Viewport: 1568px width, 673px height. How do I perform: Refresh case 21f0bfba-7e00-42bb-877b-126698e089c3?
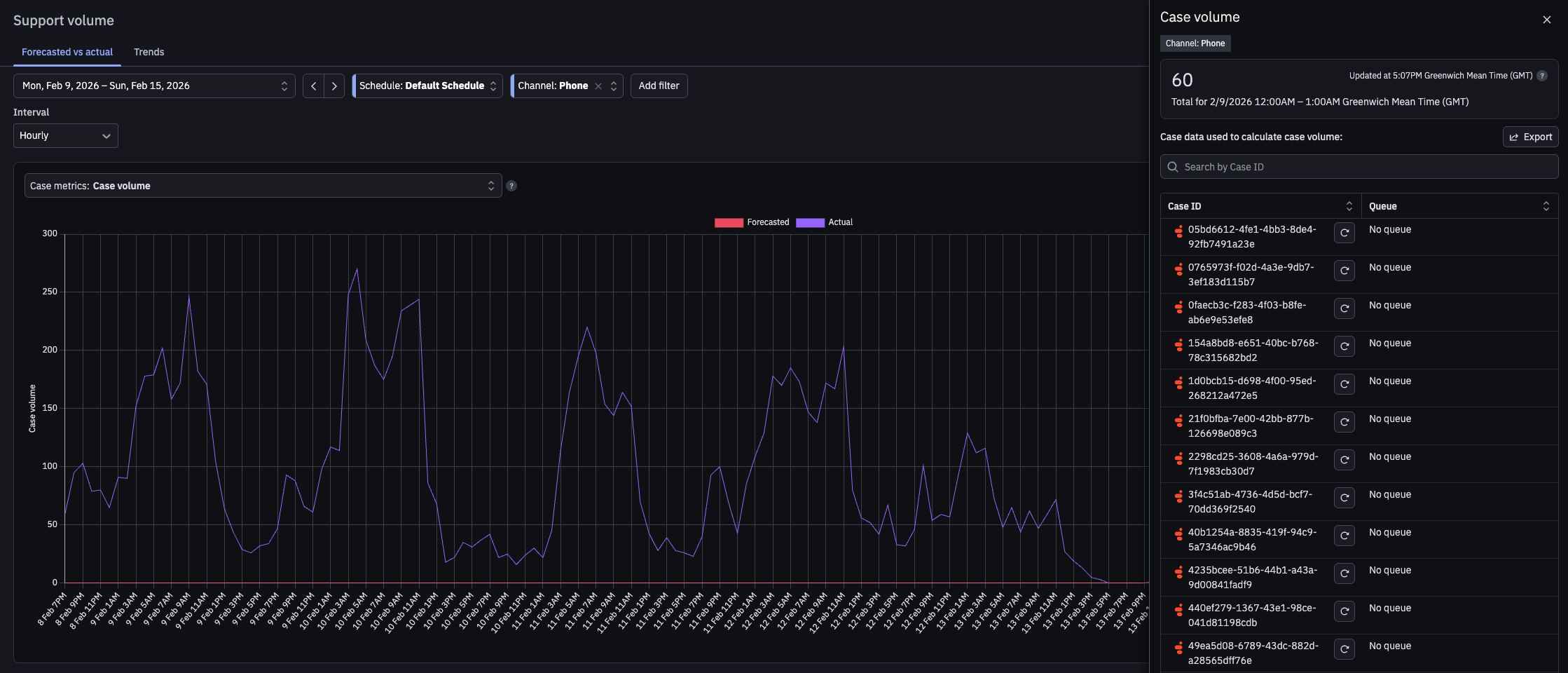(x=1344, y=422)
